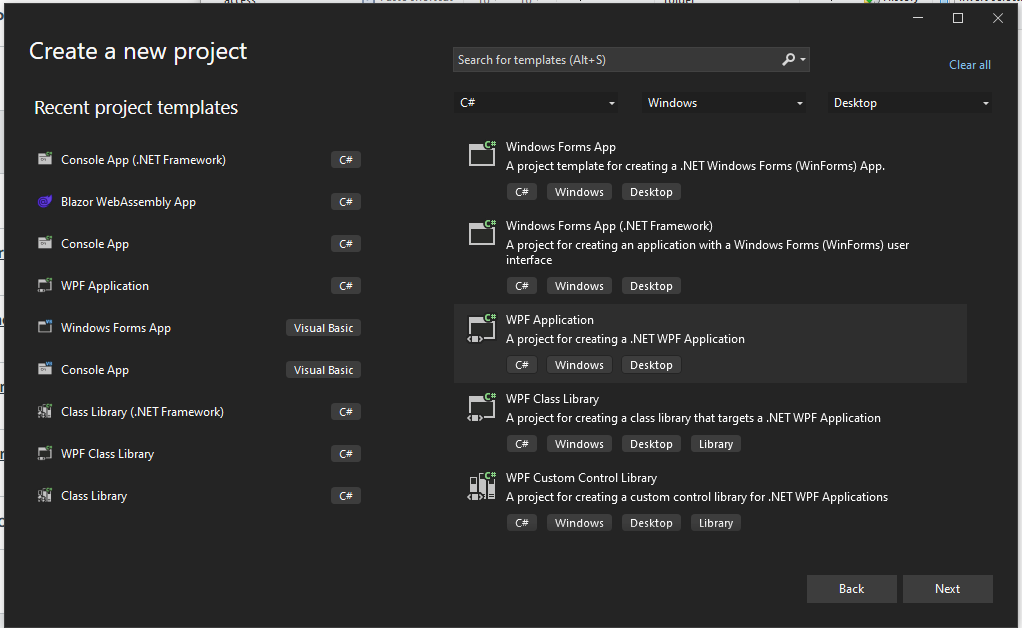
Task: Click the Visual Basic Windows Forms App icon
Action: pos(44,327)
